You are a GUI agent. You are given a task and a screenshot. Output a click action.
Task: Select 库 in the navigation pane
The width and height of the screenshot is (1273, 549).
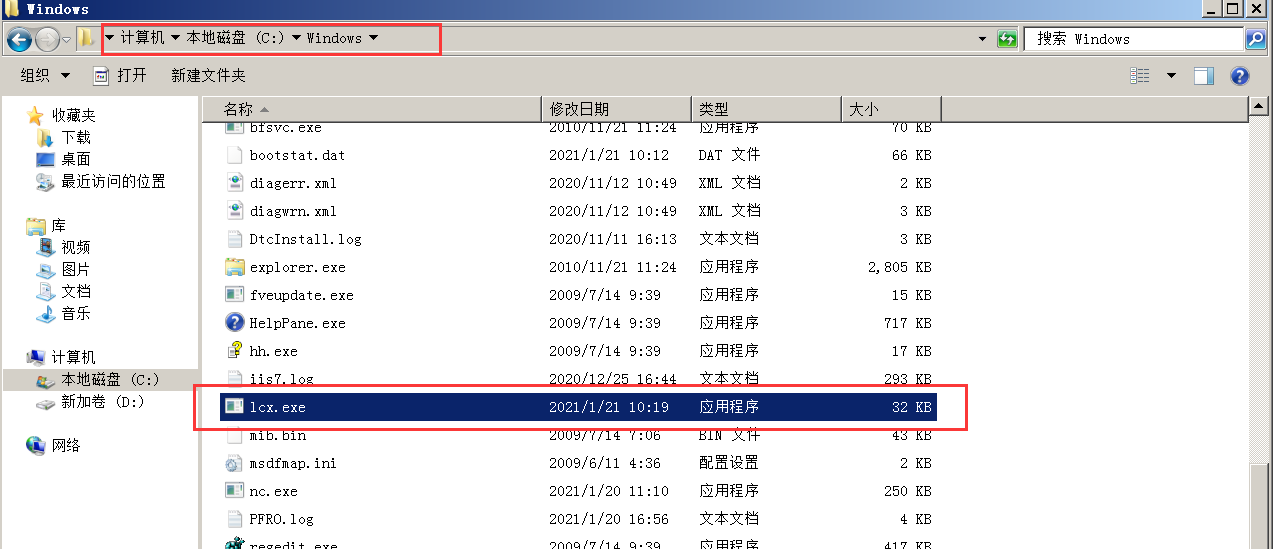click(58, 225)
